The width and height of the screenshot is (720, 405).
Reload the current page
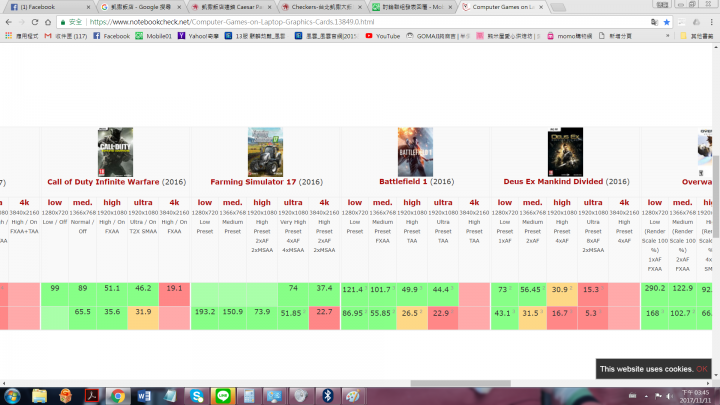35,22
